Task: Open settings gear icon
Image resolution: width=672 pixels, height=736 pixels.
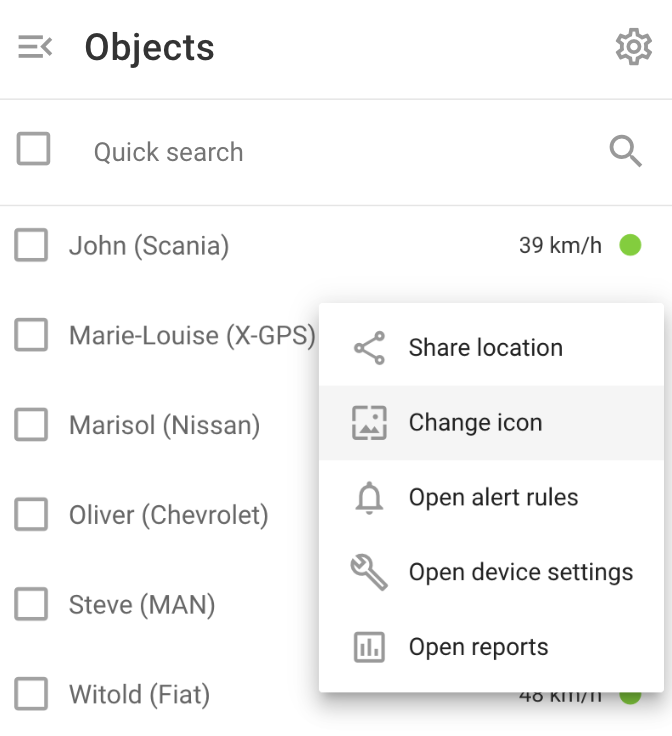Action: click(x=633, y=47)
